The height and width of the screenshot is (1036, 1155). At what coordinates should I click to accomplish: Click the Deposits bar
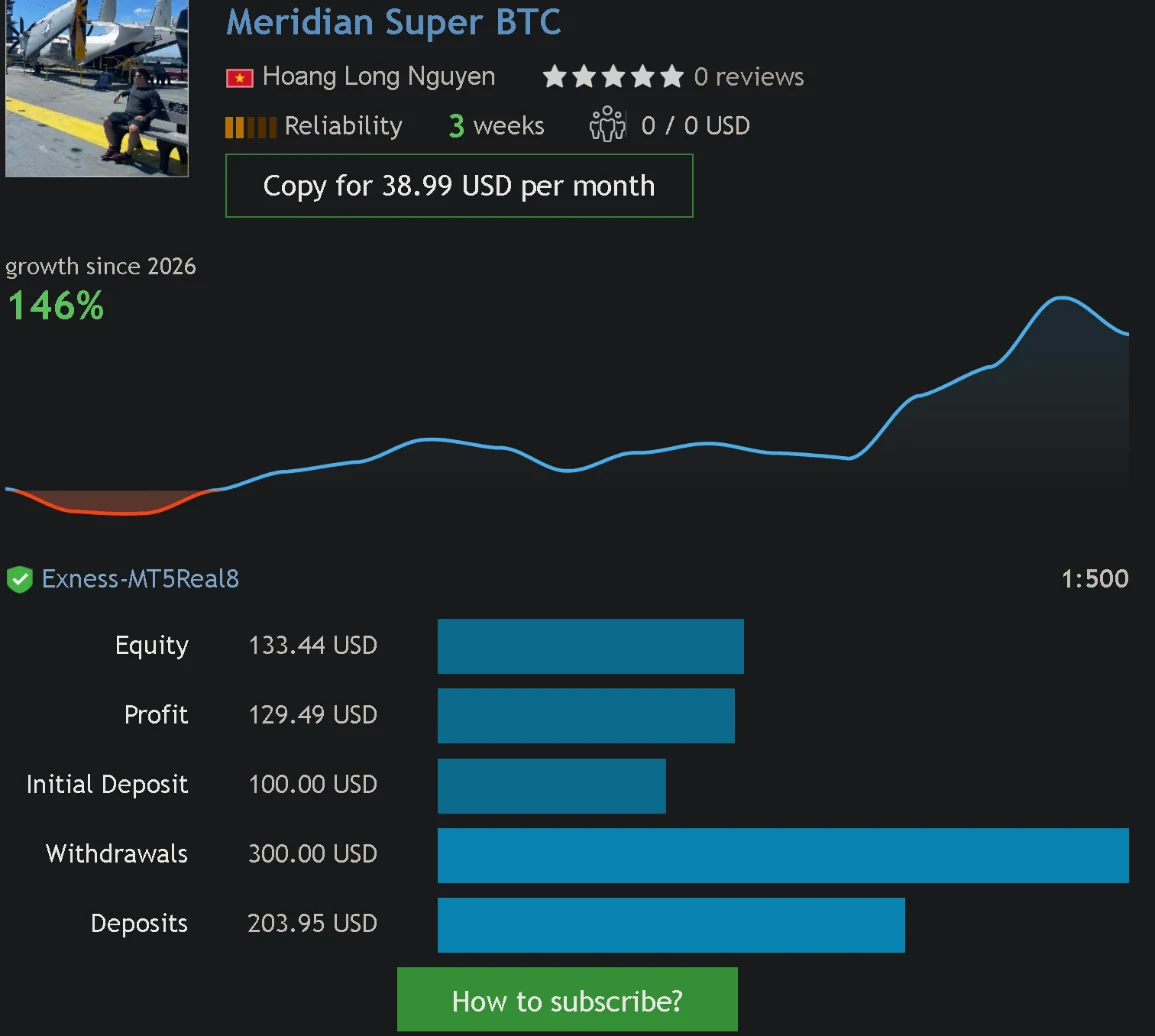pyautogui.click(x=671, y=925)
